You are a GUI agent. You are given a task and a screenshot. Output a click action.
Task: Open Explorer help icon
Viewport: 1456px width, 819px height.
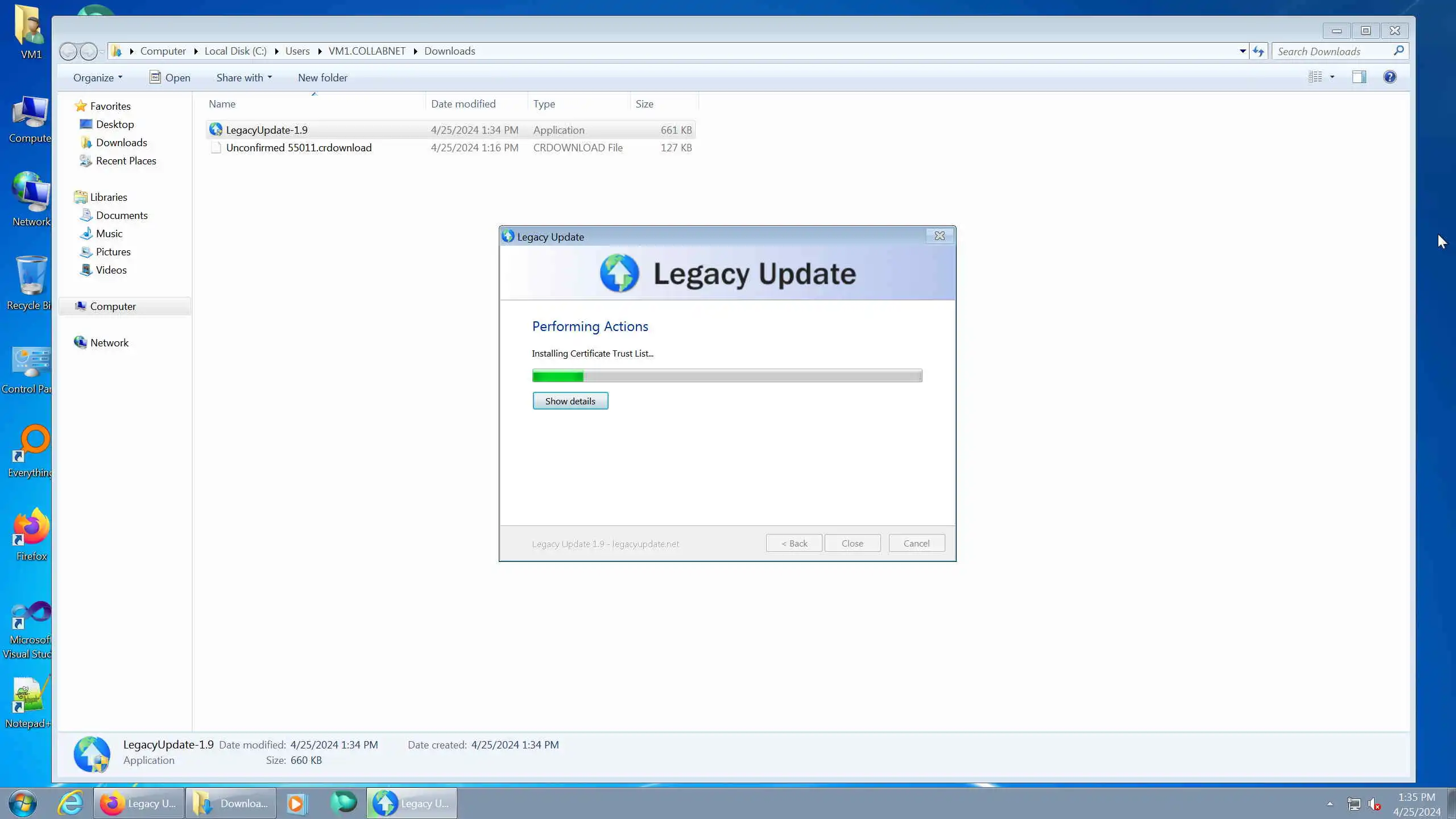1389,77
